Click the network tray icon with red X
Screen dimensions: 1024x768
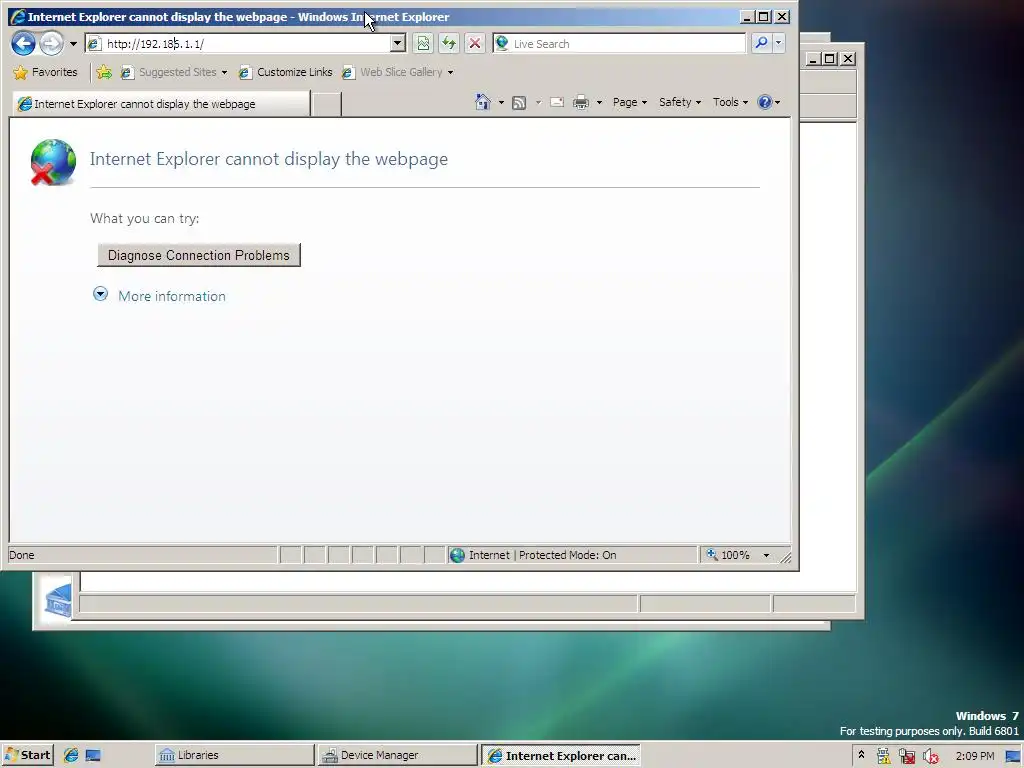pos(906,756)
